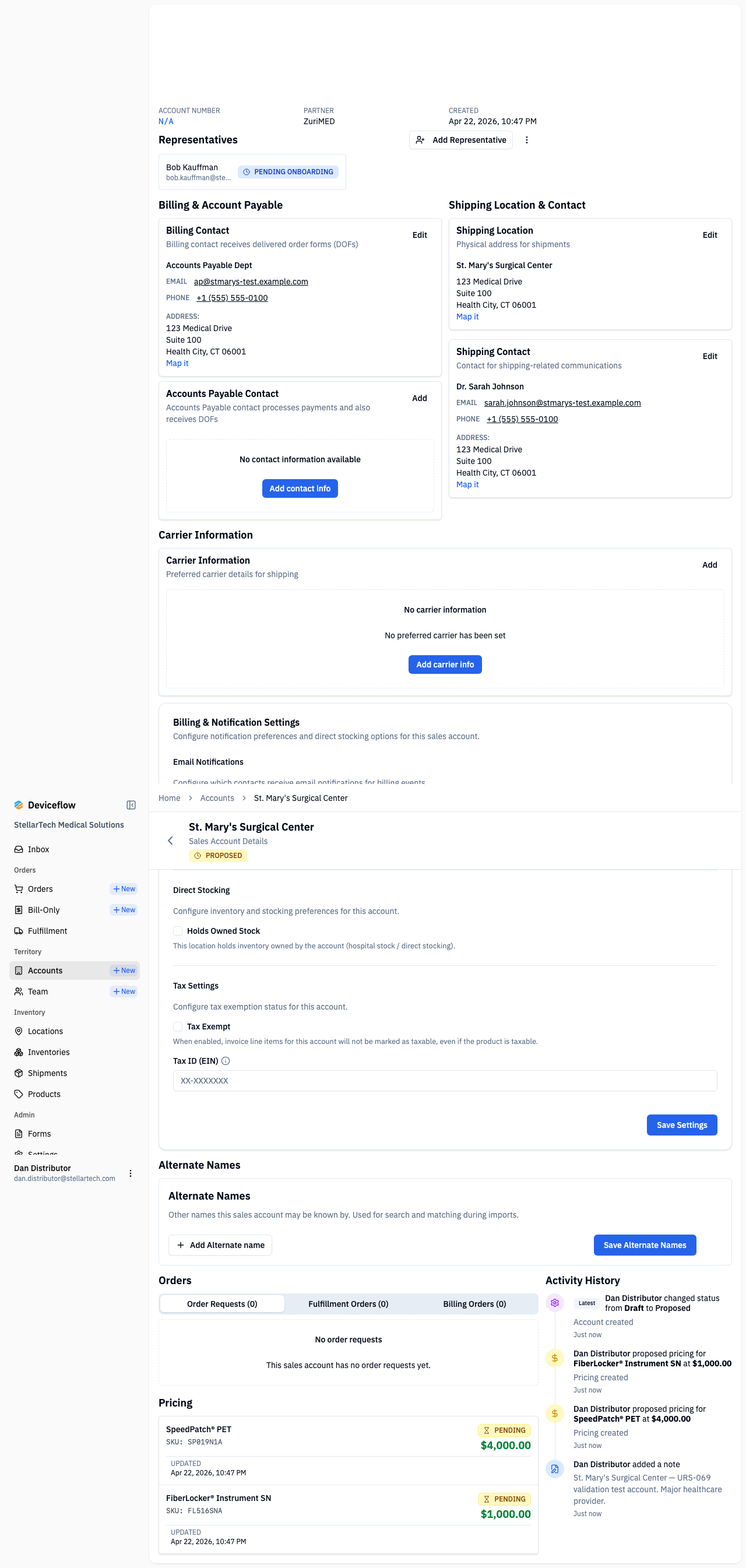This screenshot has height=1568, width=746.
Task: Go to Orders in sidebar
Action: pyautogui.click(x=40, y=889)
